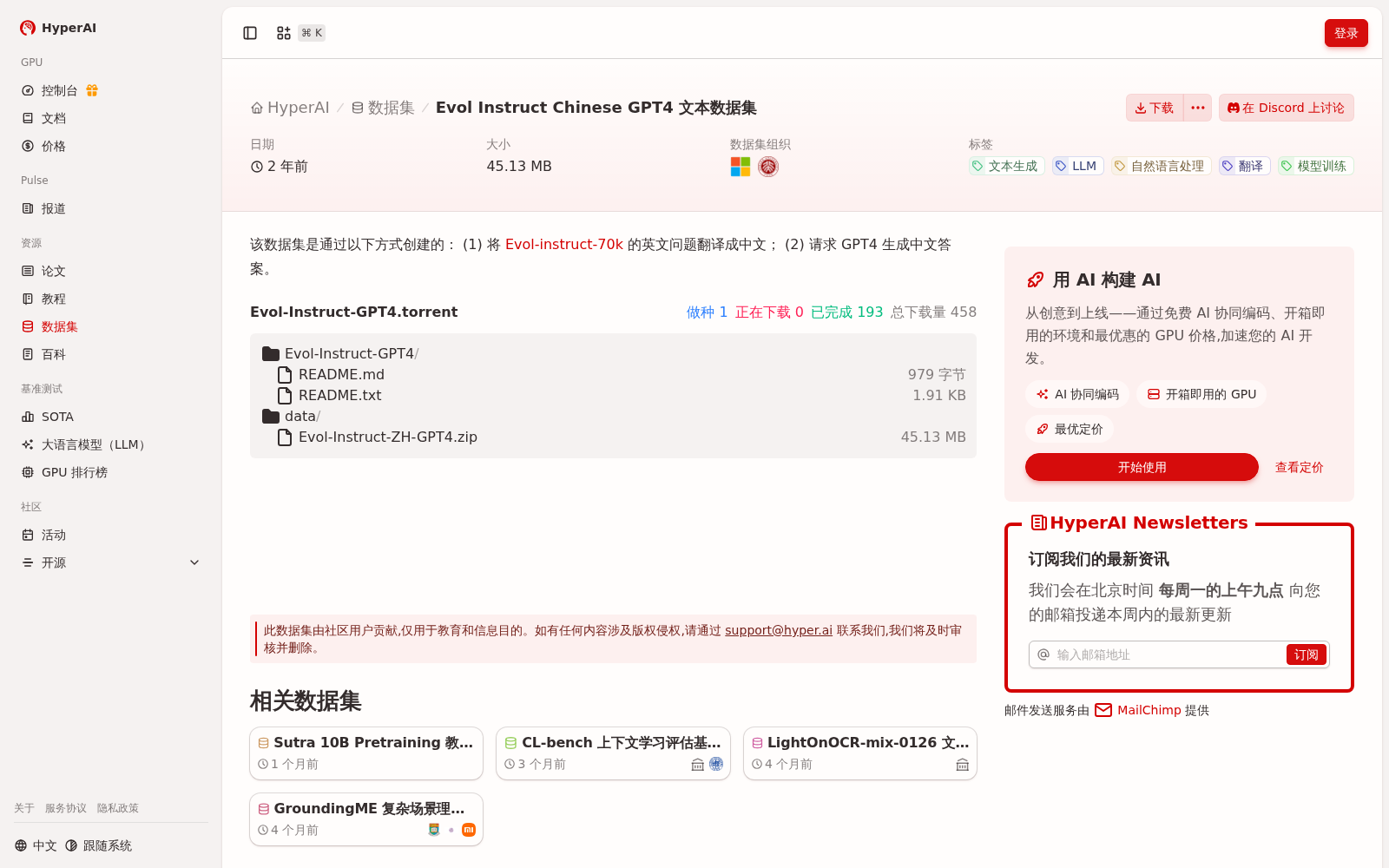Viewport: 1389px width, 868px height.
Task: Click the support@hyper.ai email link
Action: tap(779, 630)
